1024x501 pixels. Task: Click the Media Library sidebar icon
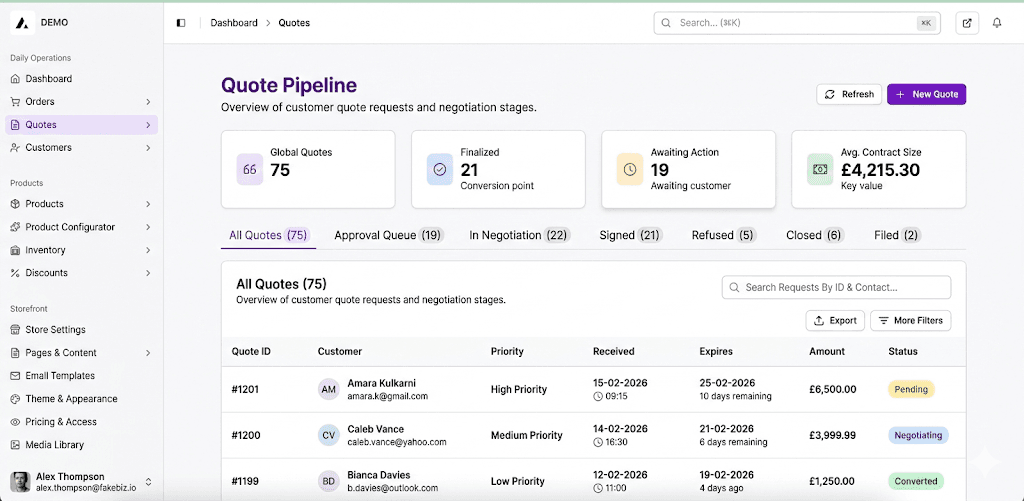pos(16,445)
